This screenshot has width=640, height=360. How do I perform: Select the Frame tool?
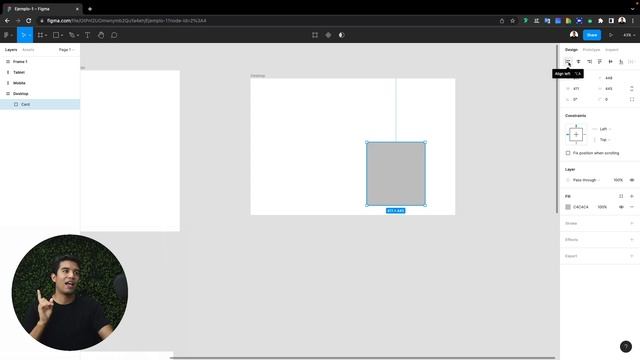coord(40,35)
